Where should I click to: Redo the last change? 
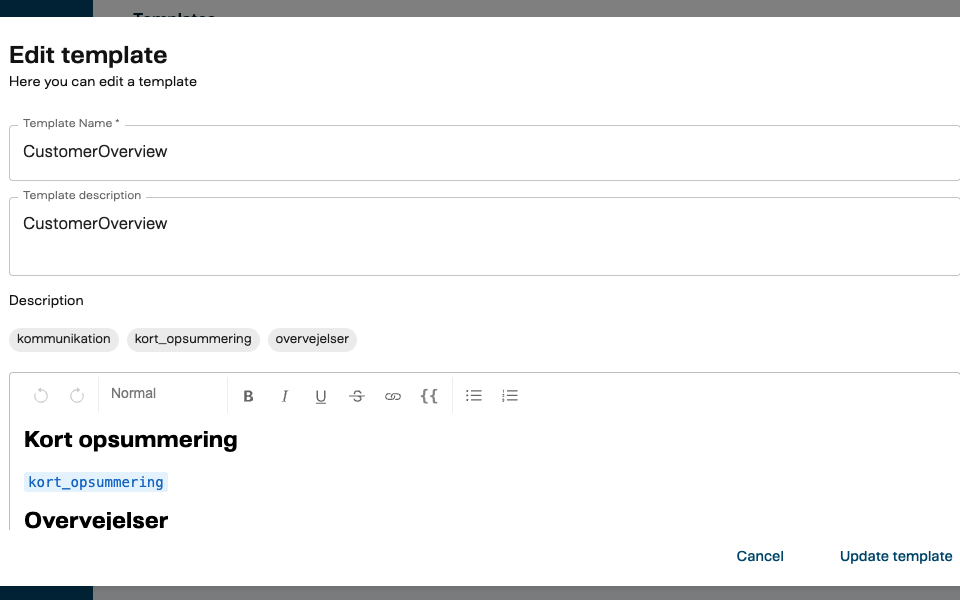click(77, 395)
